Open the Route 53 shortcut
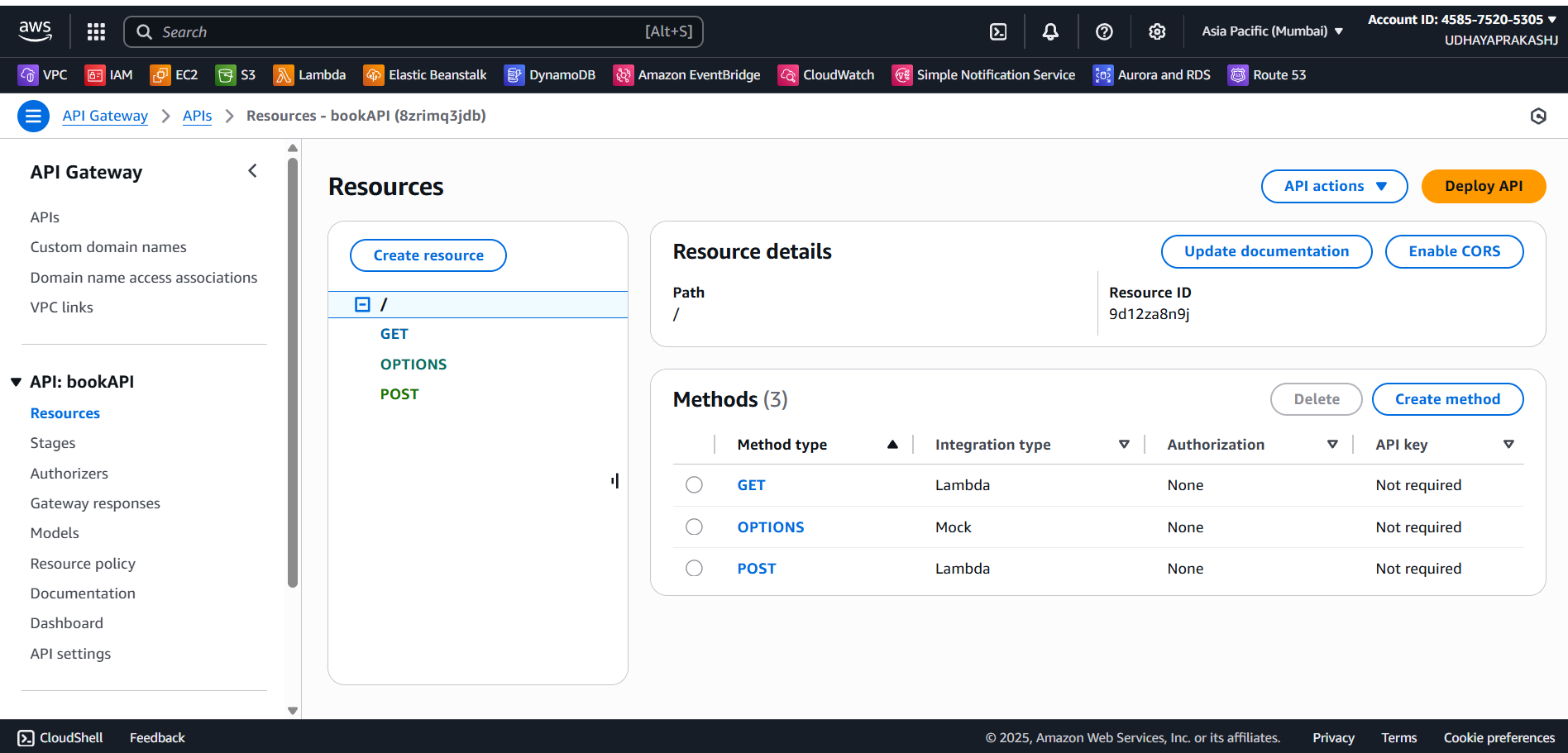The height and width of the screenshot is (753, 1568). [1267, 75]
